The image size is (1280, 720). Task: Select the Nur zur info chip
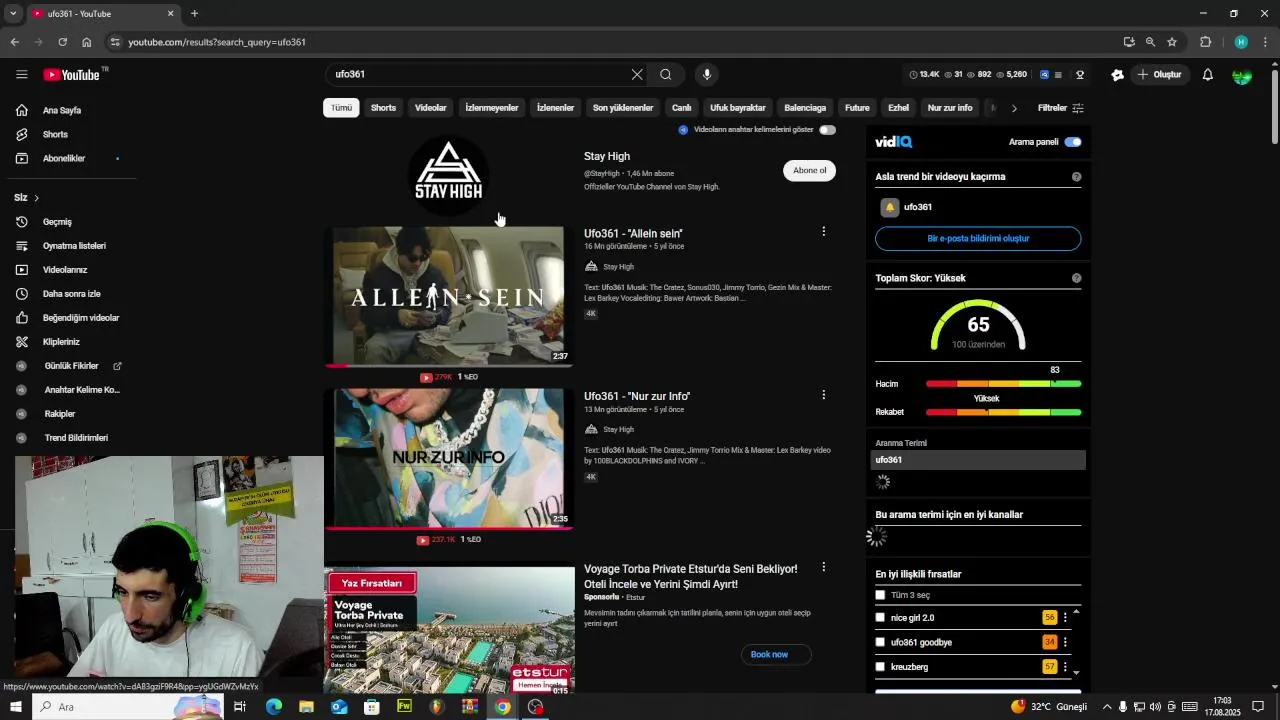[x=950, y=108]
